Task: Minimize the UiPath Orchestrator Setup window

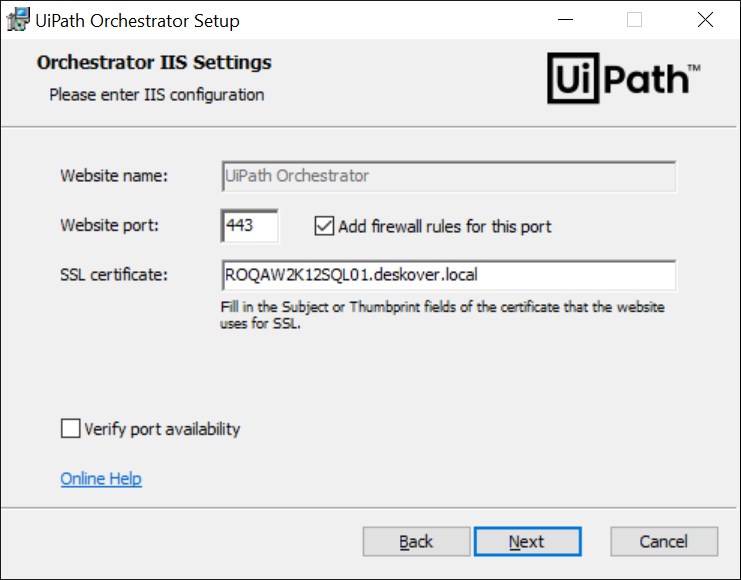Action: coord(565,20)
